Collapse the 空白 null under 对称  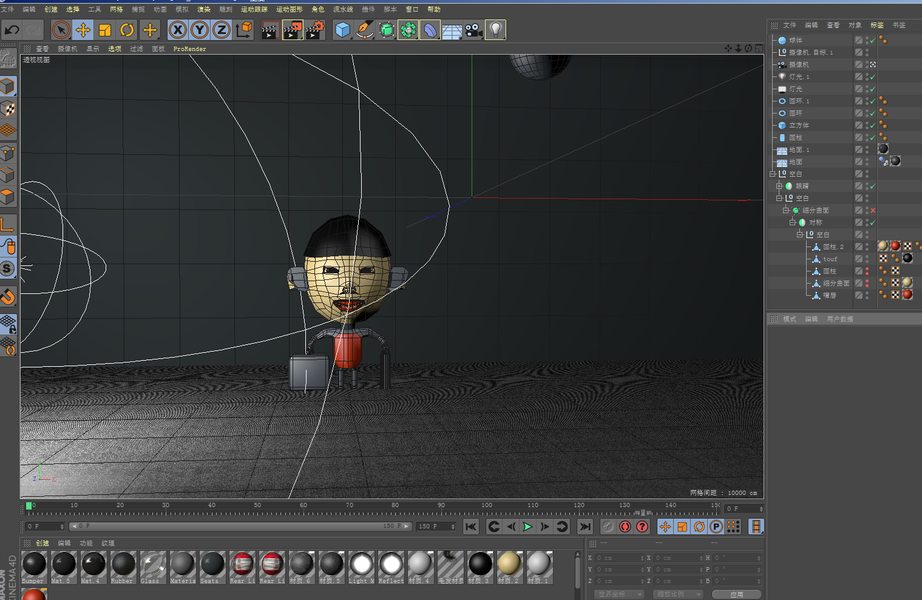tap(800, 234)
